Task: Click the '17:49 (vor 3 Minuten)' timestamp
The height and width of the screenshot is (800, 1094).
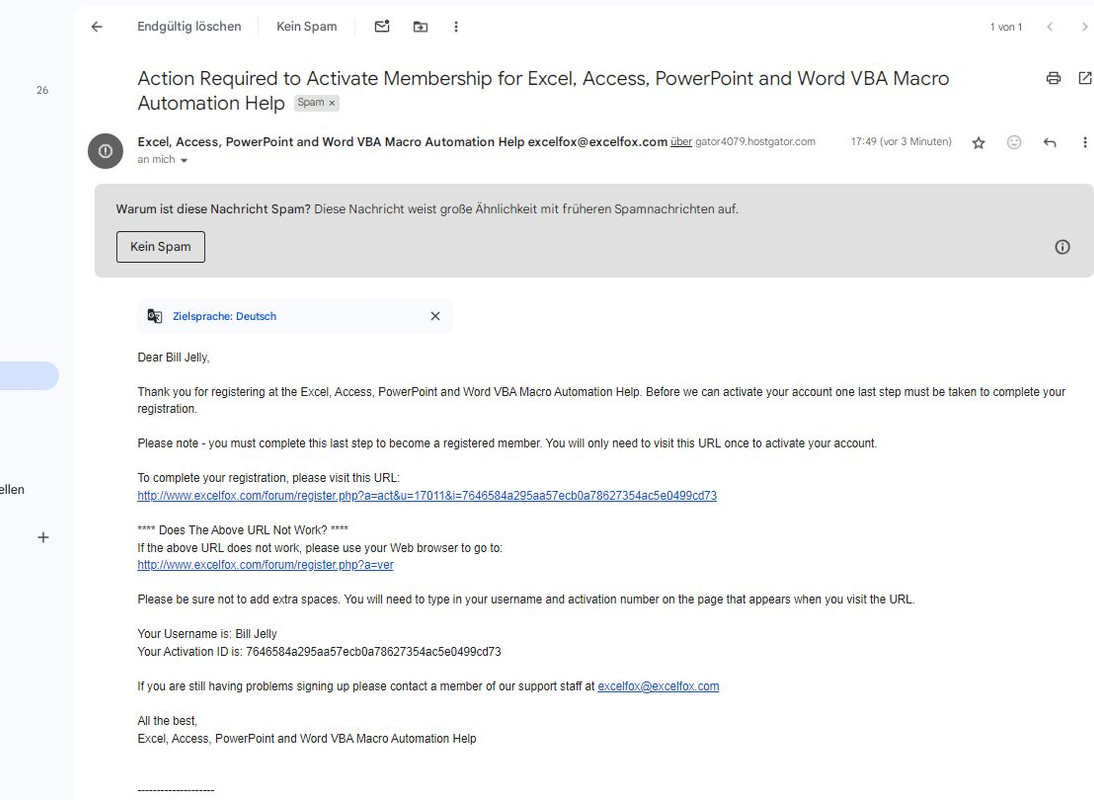Action: tap(901, 142)
